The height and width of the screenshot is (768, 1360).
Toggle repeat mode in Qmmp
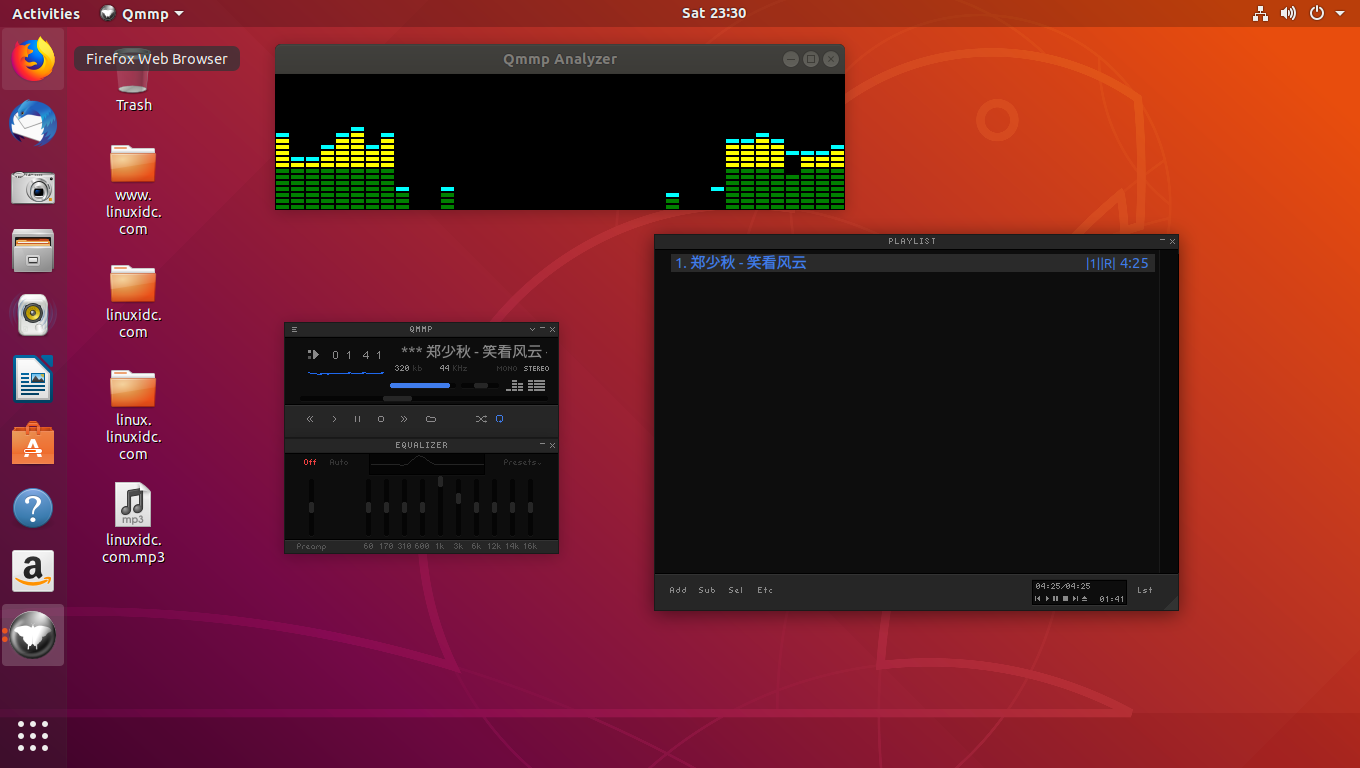500,419
